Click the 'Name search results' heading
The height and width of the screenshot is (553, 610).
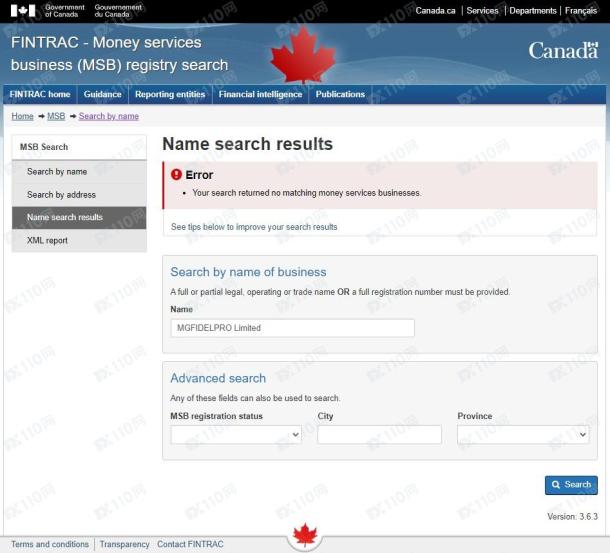point(247,144)
